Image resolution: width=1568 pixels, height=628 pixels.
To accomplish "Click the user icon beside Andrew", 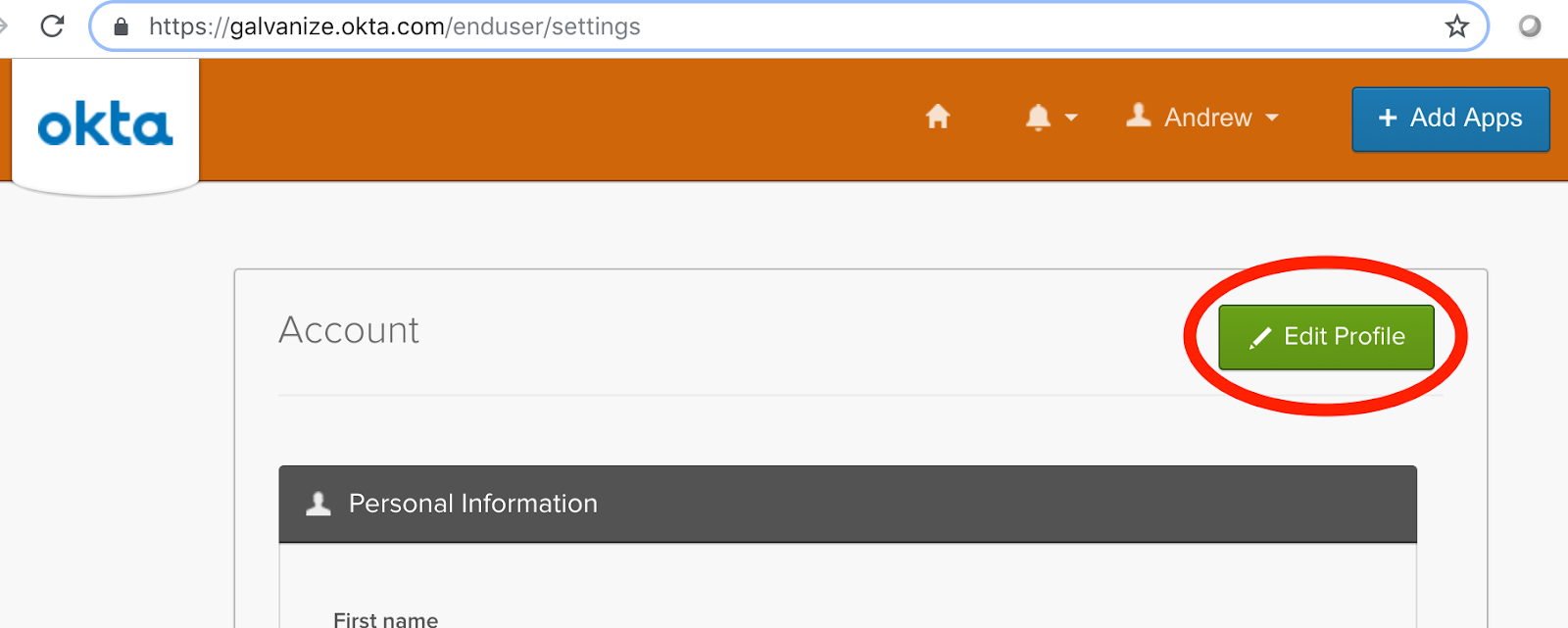I will [x=1138, y=116].
